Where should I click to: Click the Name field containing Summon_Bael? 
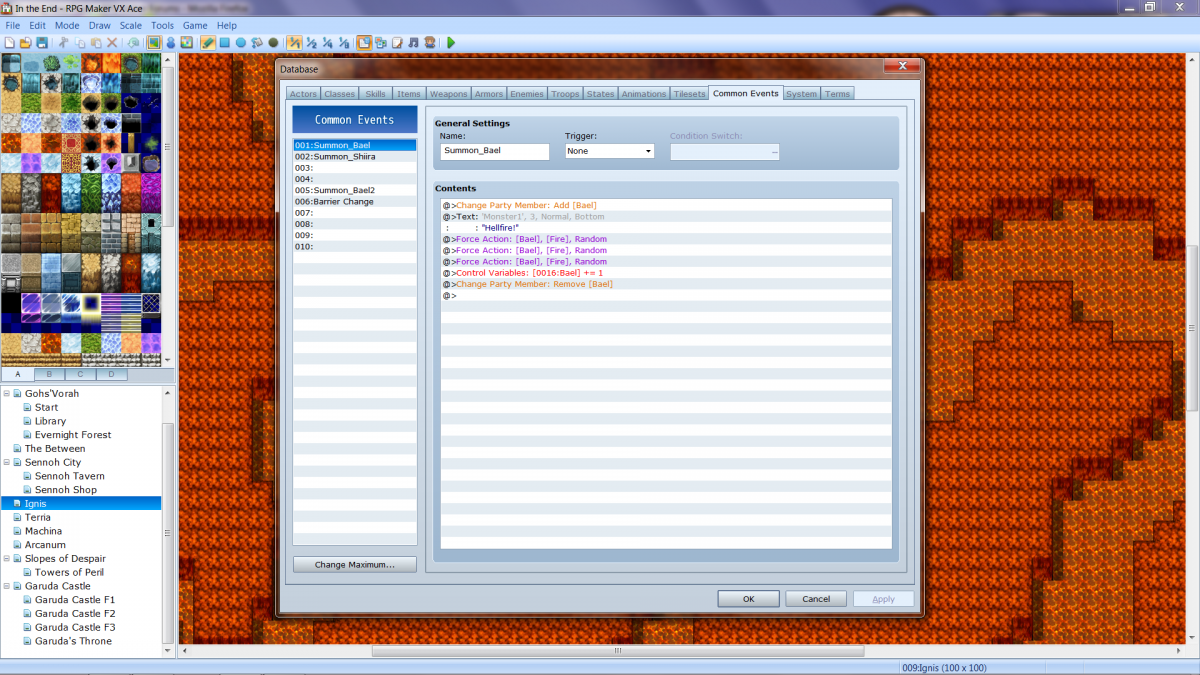495,151
